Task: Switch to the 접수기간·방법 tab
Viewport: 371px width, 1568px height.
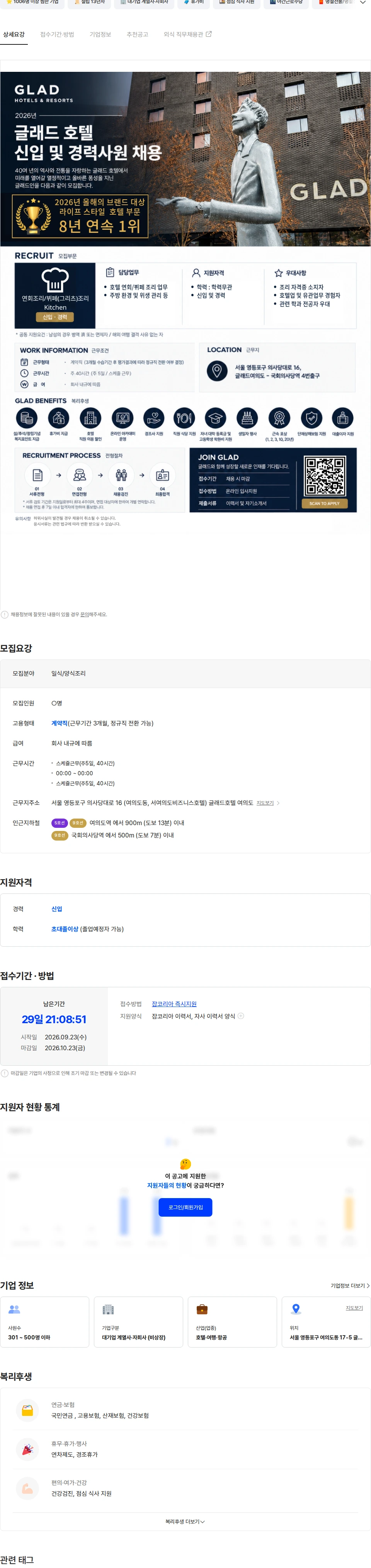Action: point(57,35)
